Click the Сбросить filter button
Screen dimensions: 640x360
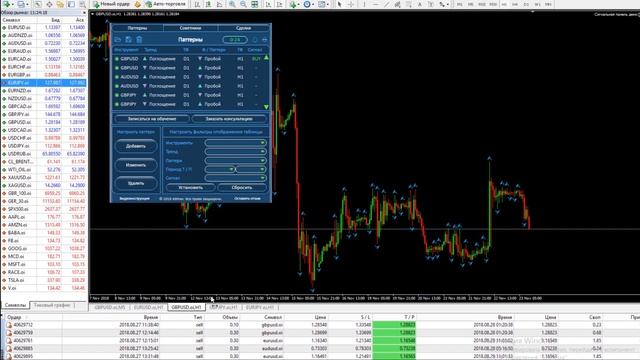click(242, 187)
